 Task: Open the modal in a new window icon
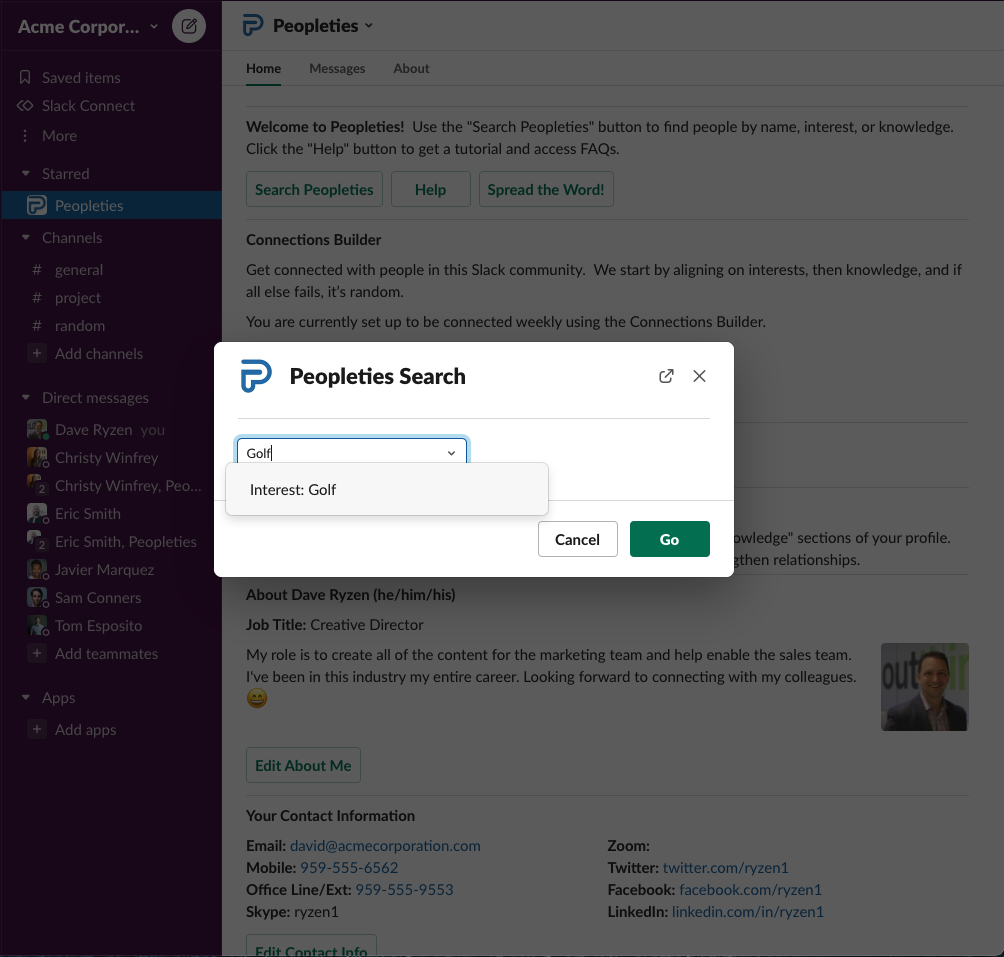(666, 376)
